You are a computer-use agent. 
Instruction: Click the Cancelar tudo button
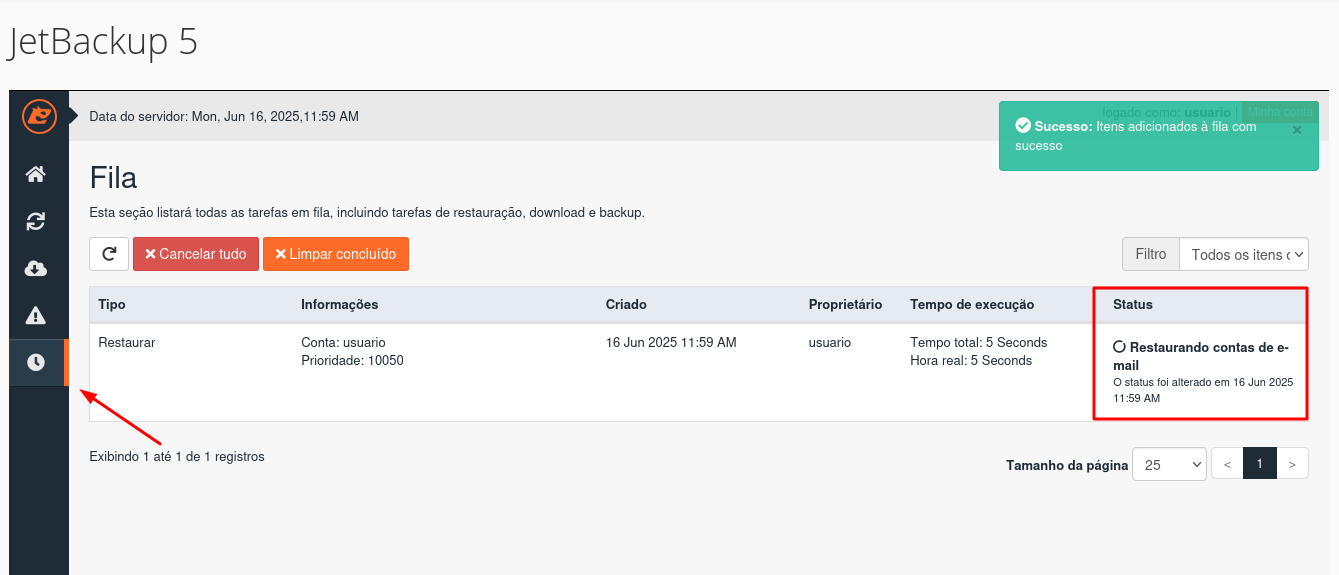pyautogui.click(x=196, y=254)
